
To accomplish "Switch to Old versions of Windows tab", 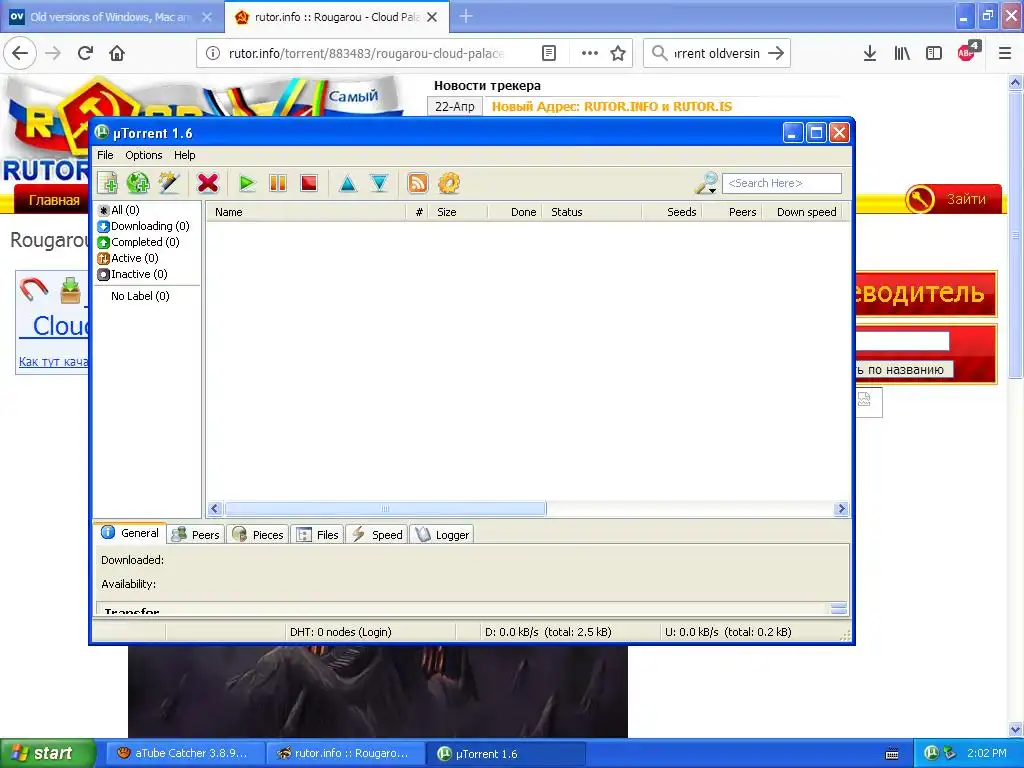I will pos(110,17).
